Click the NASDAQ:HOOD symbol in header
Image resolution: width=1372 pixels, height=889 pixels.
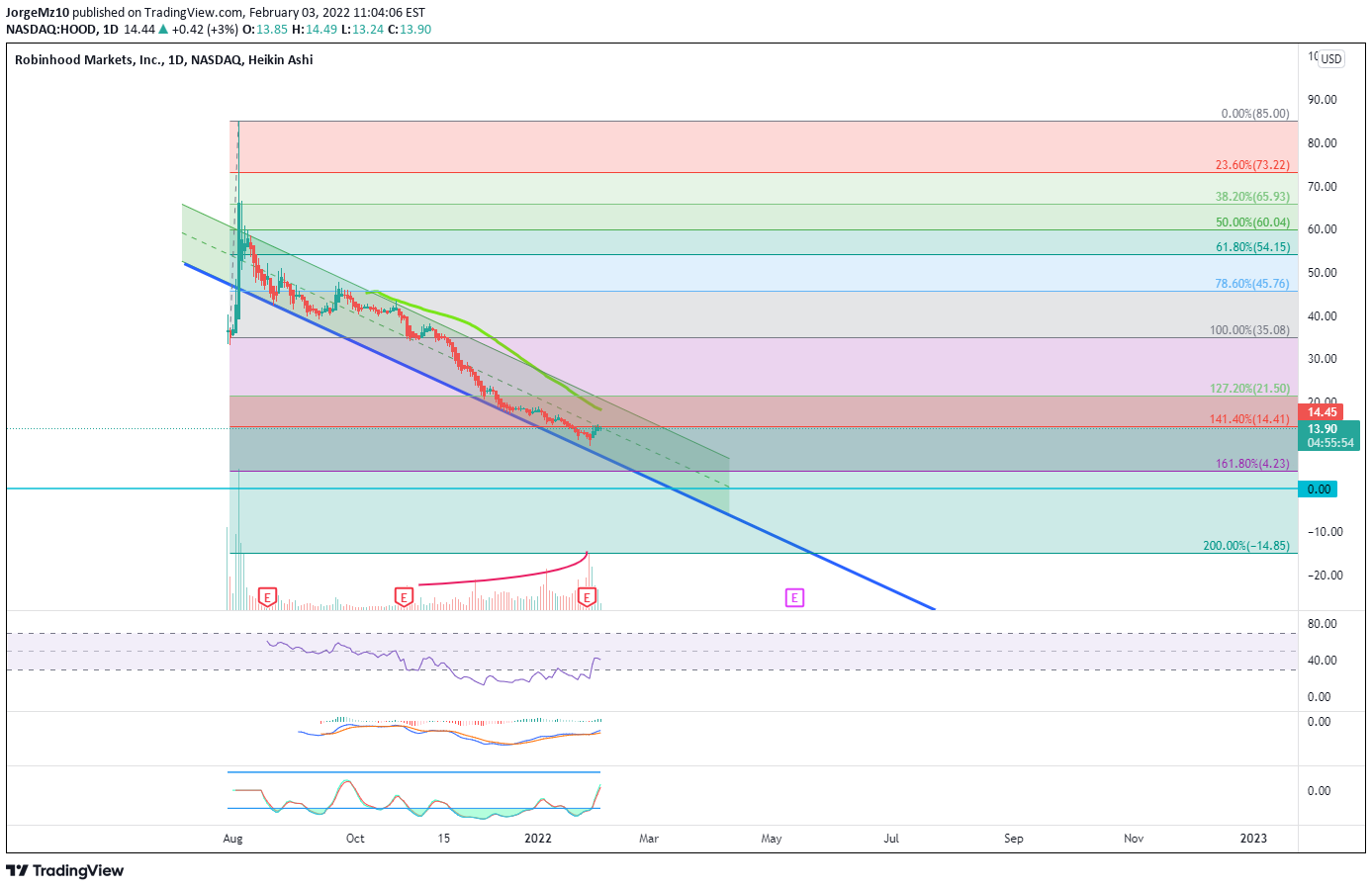(51, 30)
